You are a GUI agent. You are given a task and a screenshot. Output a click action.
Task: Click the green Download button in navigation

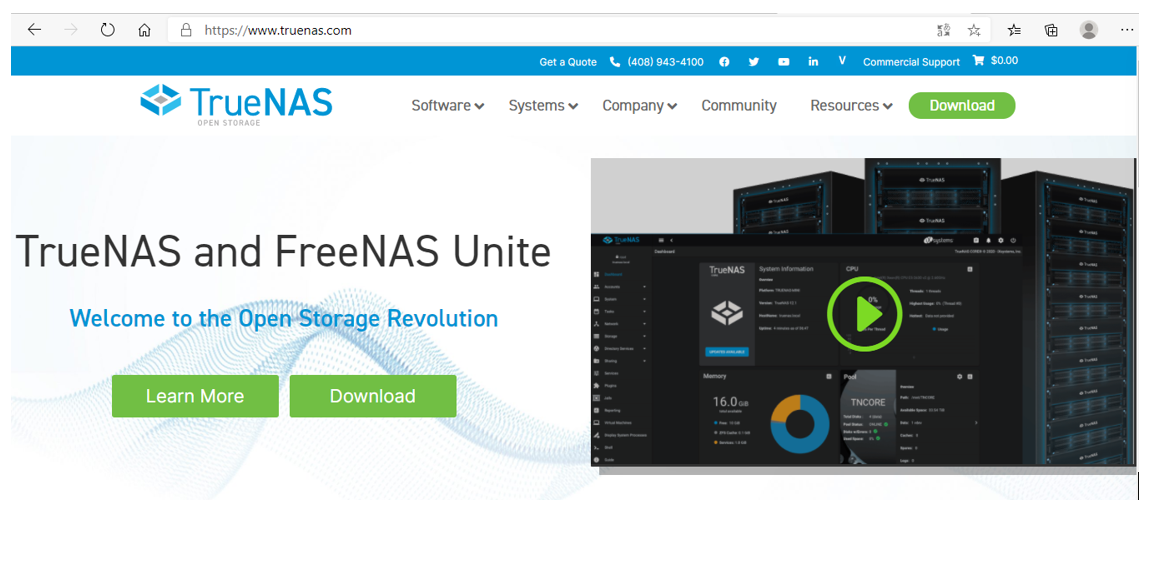pos(962,105)
